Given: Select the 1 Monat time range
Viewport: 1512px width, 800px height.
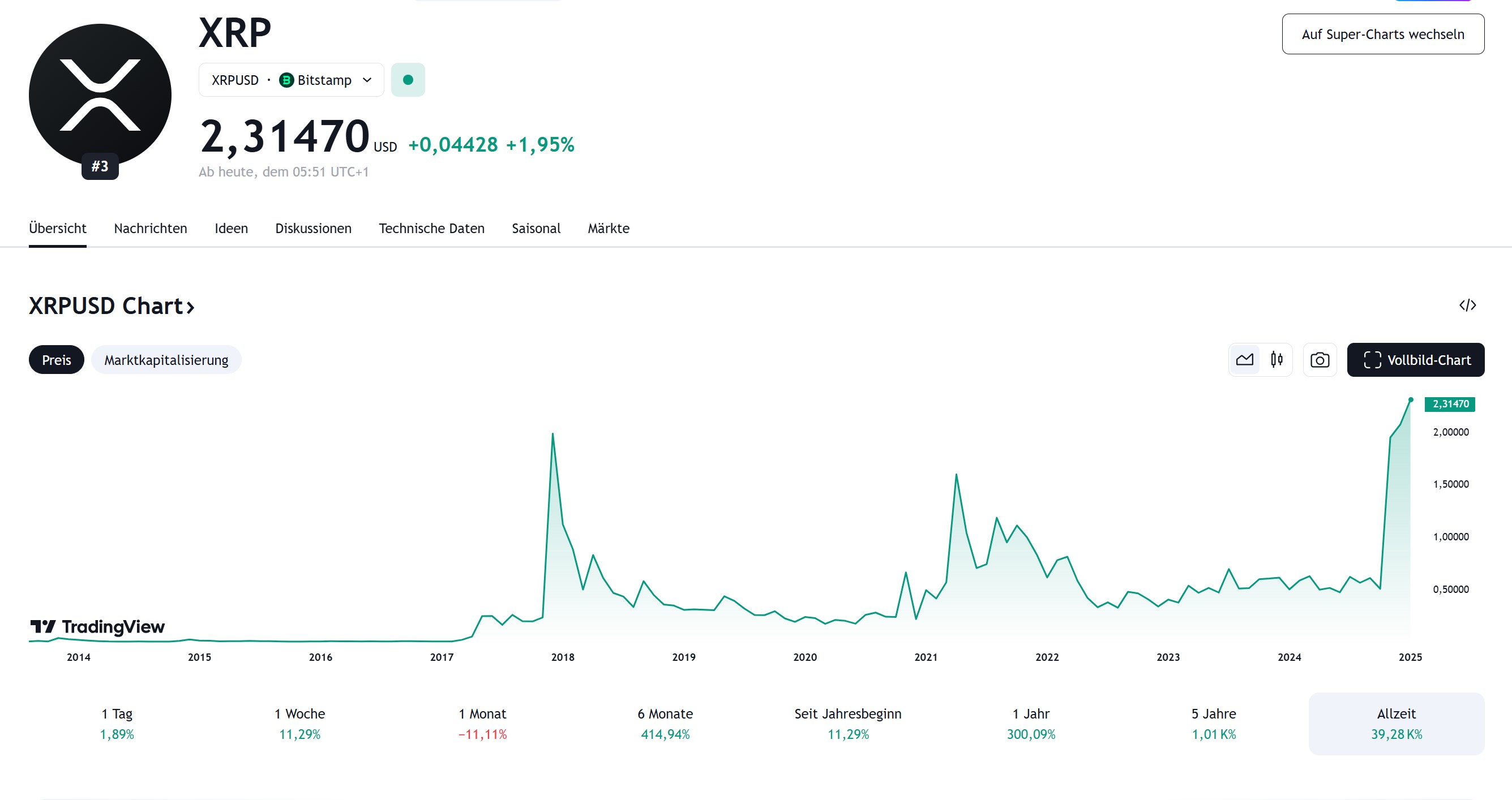Looking at the screenshot, I should pos(482,723).
